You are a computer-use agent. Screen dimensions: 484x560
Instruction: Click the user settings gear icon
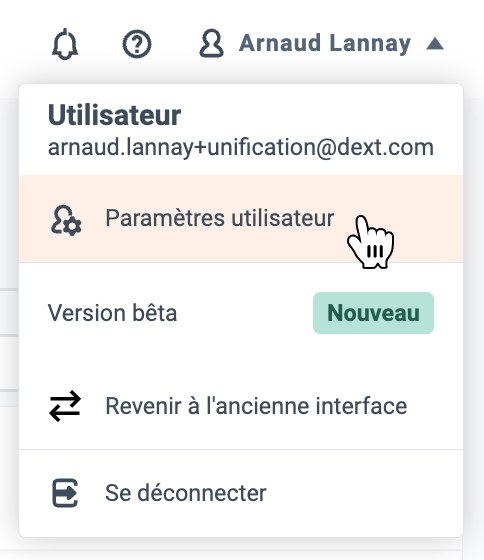coord(66,220)
